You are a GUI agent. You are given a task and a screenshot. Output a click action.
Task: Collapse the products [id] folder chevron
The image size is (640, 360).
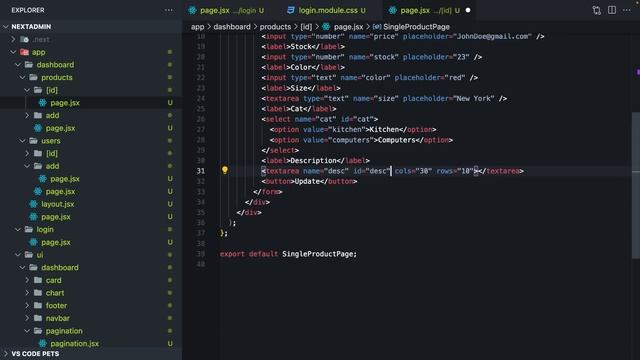coord(27,90)
